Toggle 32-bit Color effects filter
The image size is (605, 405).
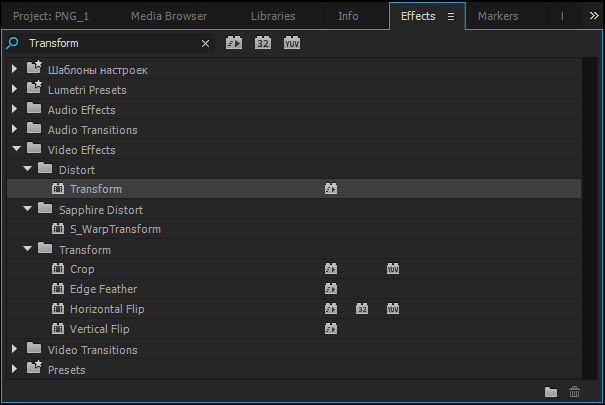pyautogui.click(x=263, y=43)
